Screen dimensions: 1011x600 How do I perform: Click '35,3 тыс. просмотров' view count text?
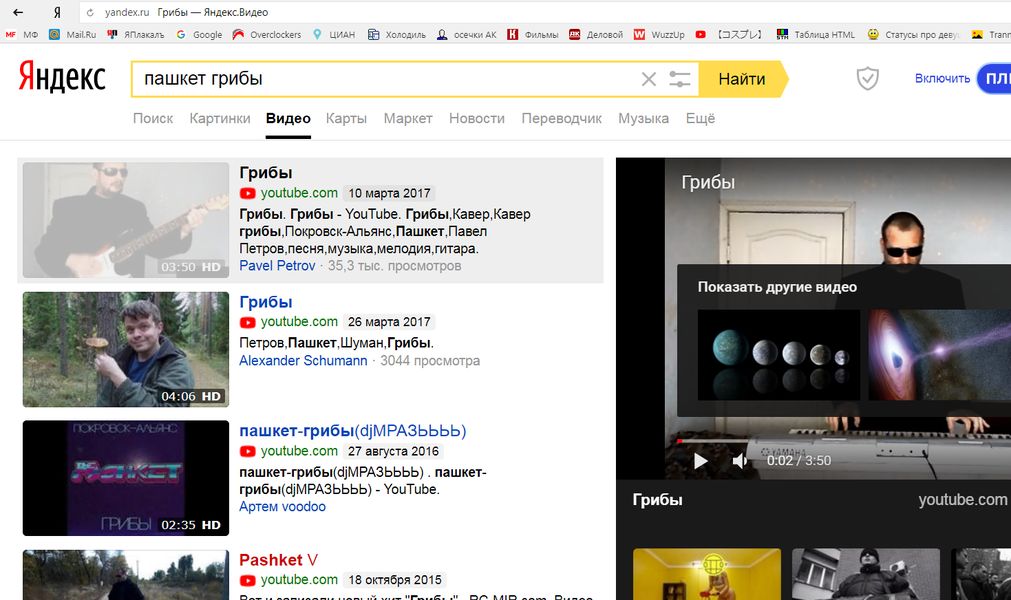pyautogui.click(x=395, y=266)
